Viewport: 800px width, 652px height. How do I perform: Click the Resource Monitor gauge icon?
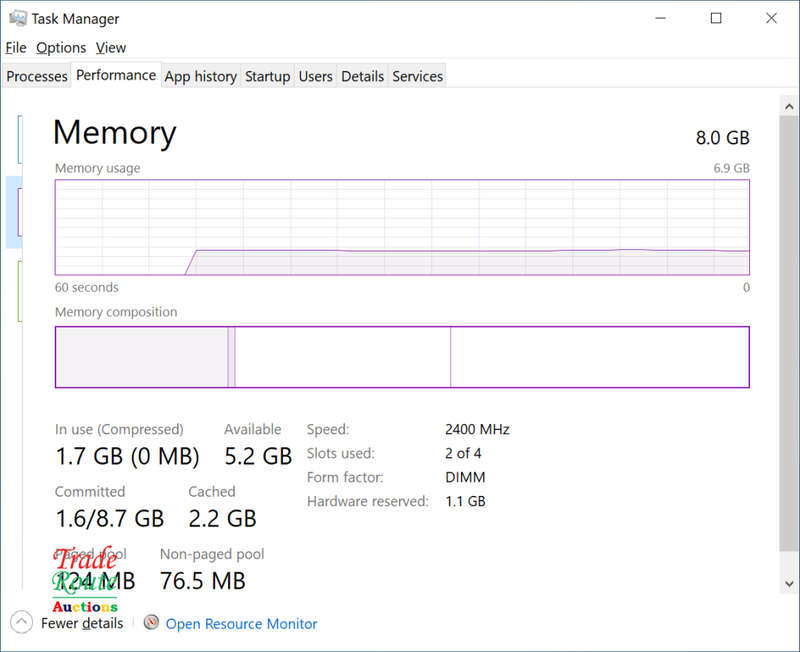coord(151,622)
